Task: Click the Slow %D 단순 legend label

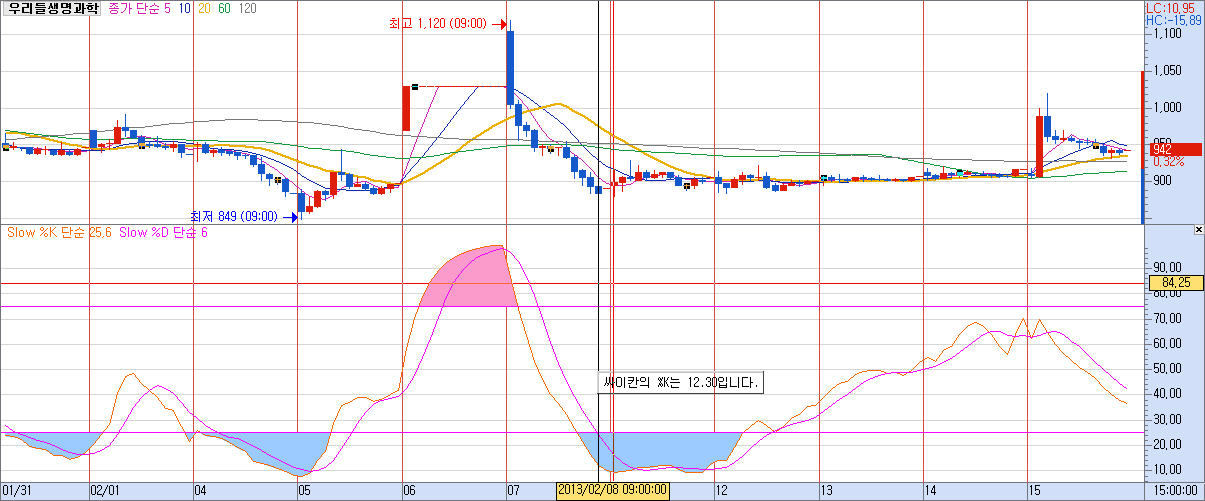Action: click(161, 233)
